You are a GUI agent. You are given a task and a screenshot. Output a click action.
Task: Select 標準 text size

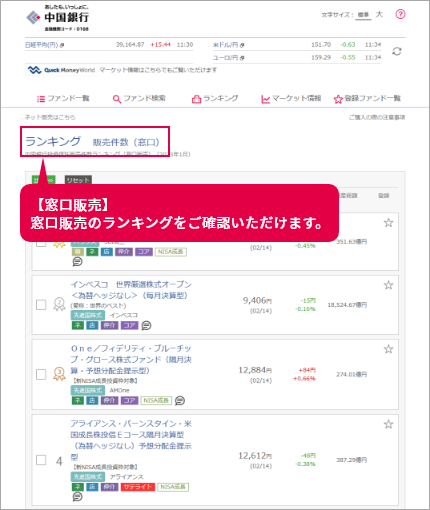363,15
